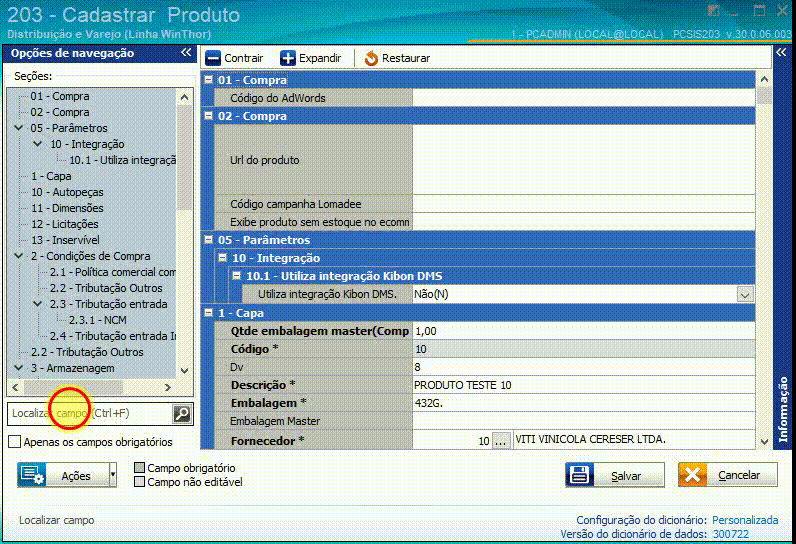Screen dimensions: 796x544
Task: Click the Url do produto value field
Action: click(584, 160)
